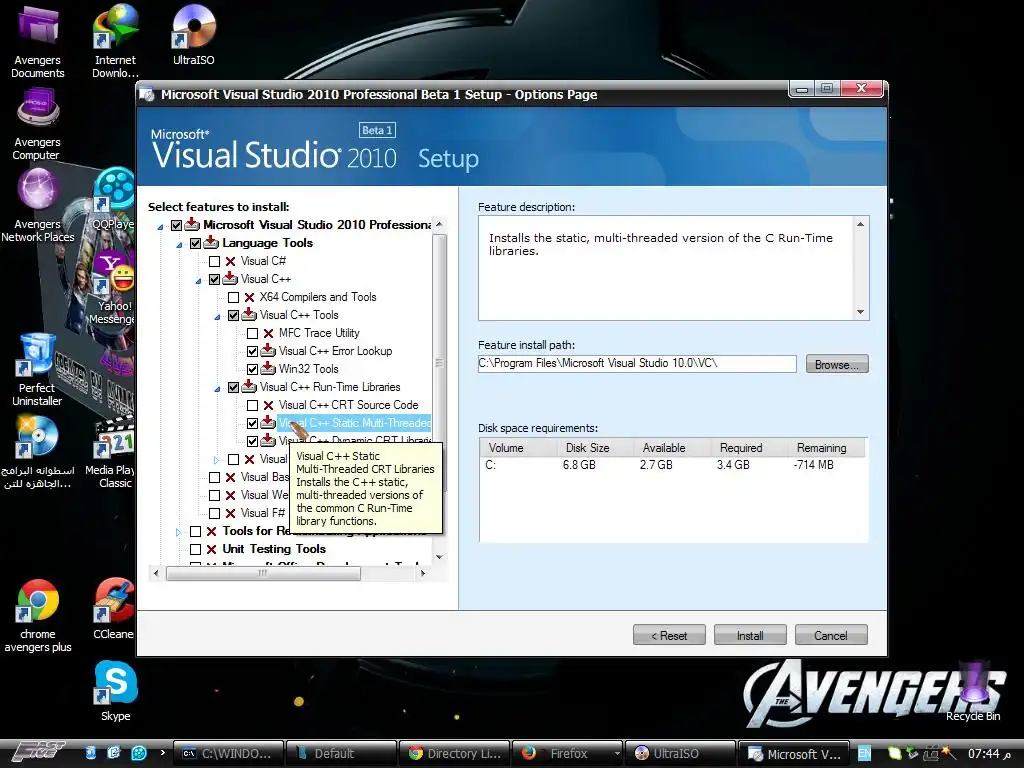Collapse Visual C++ Run-Time Libraries node
This screenshot has width=1024, height=768.
tap(217, 389)
